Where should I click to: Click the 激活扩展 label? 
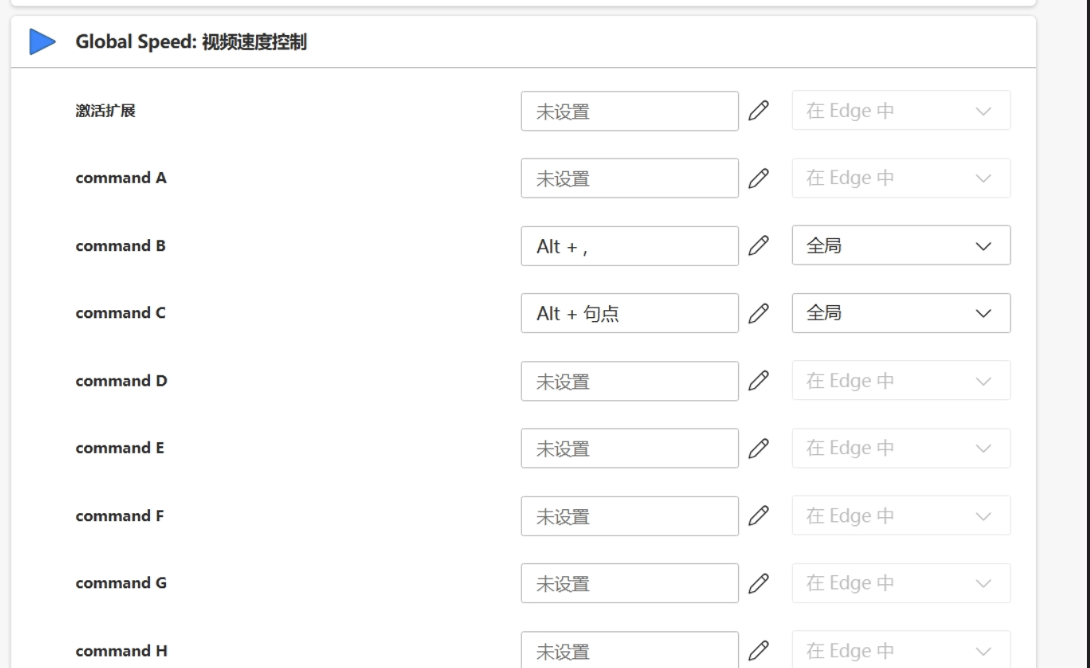click(x=106, y=111)
